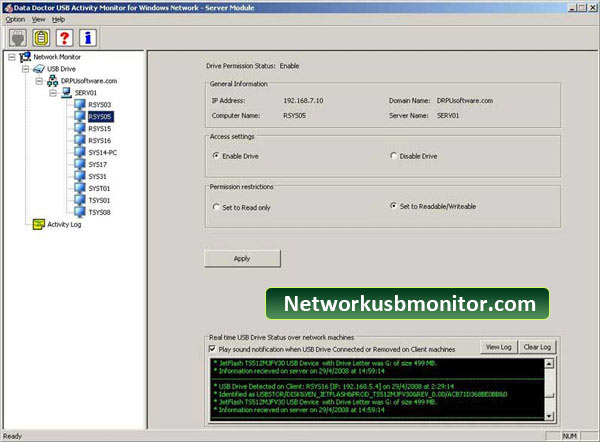Click the TSYS08 computer icon

[x=80, y=212]
